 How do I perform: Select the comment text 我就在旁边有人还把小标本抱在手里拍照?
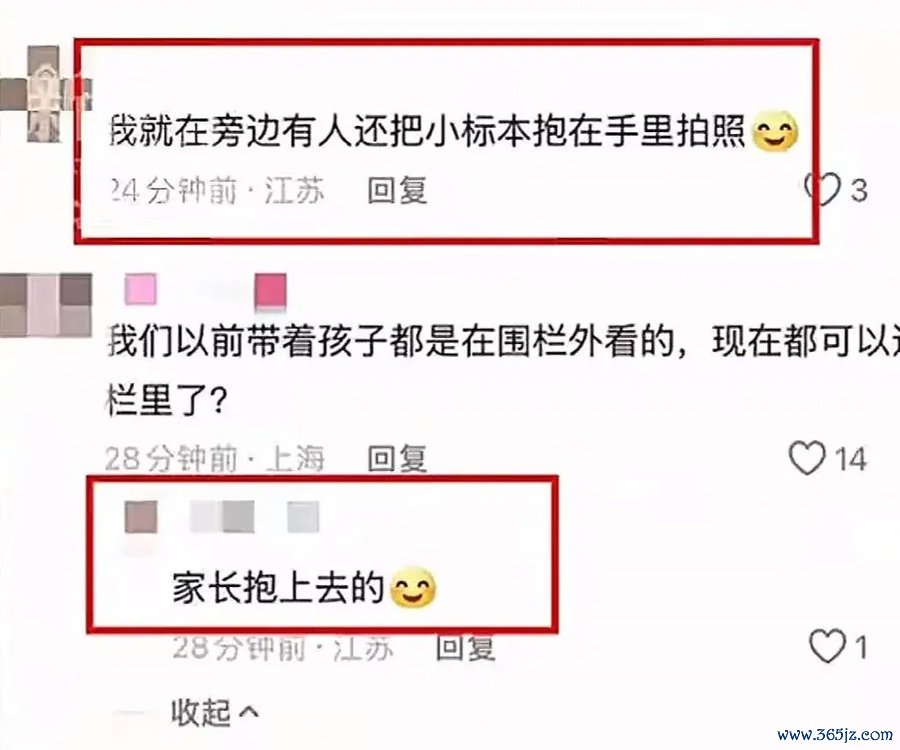pyautogui.click(x=428, y=132)
